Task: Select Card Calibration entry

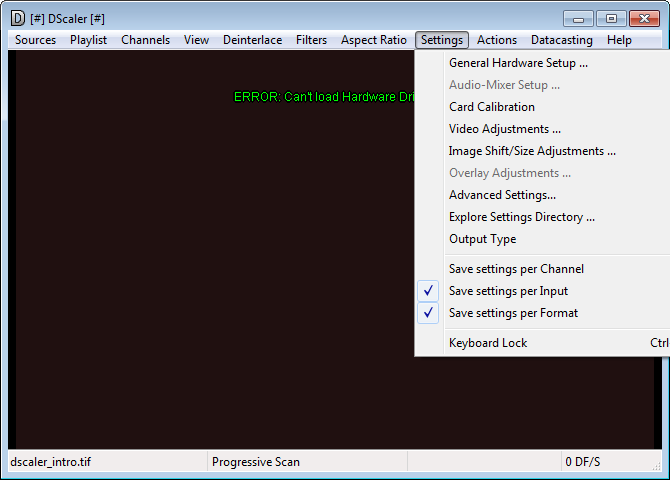Action: pyautogui.click(x=542, y=107)
